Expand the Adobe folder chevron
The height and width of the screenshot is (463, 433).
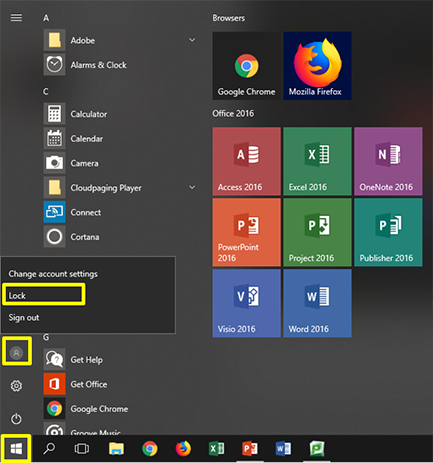pyautogui.click(x=192, y=40)
